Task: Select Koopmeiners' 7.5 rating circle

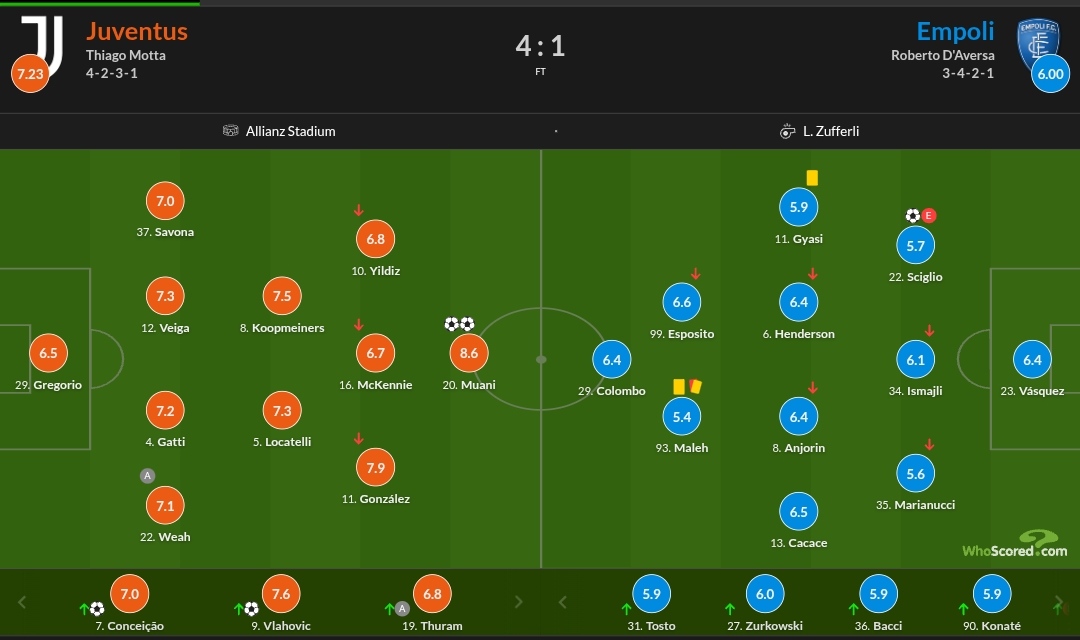Action: click(282, 296)
